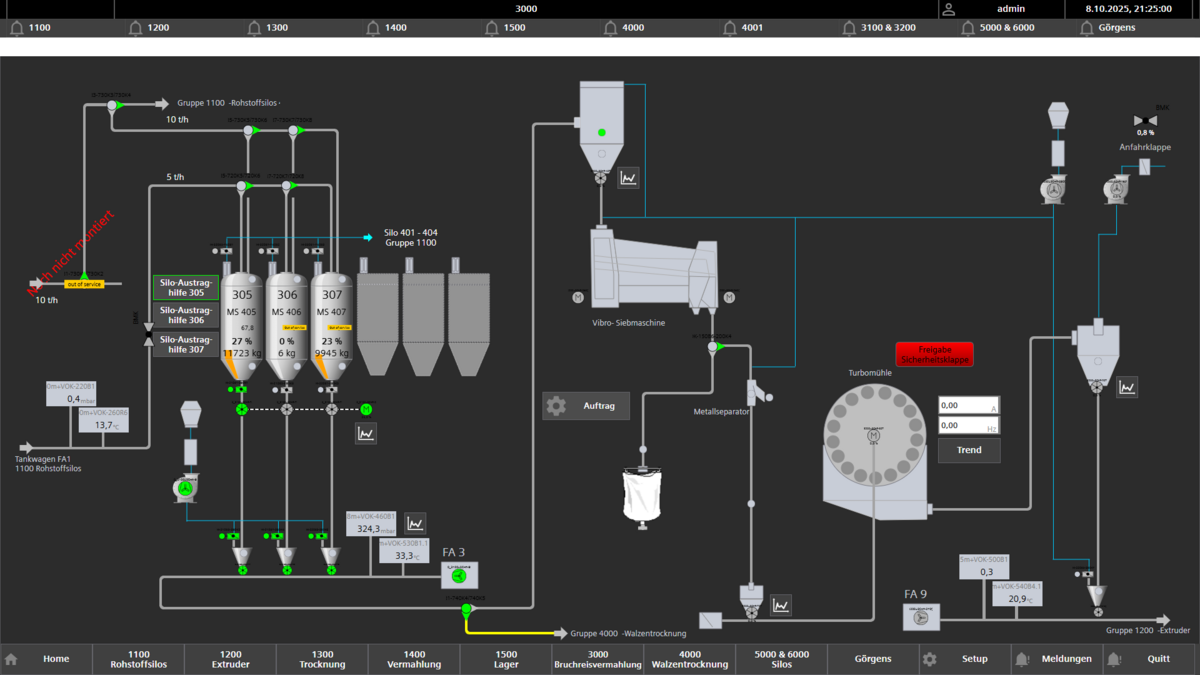Open the 1500 Lager page
1200x675 pixels.
506,659
